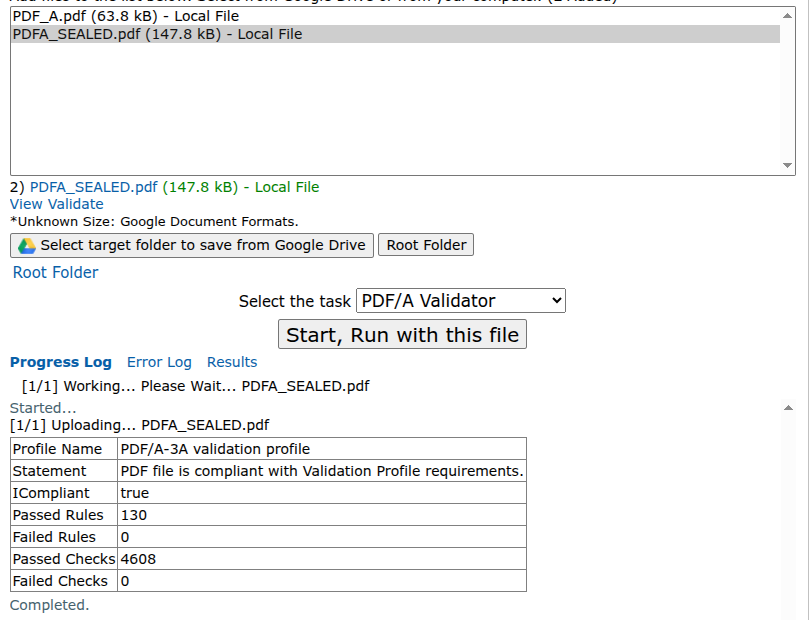The image size is (809, 620).
Task: Open the PDFA_SEALED.pdf link
Action: pos(84,186)
